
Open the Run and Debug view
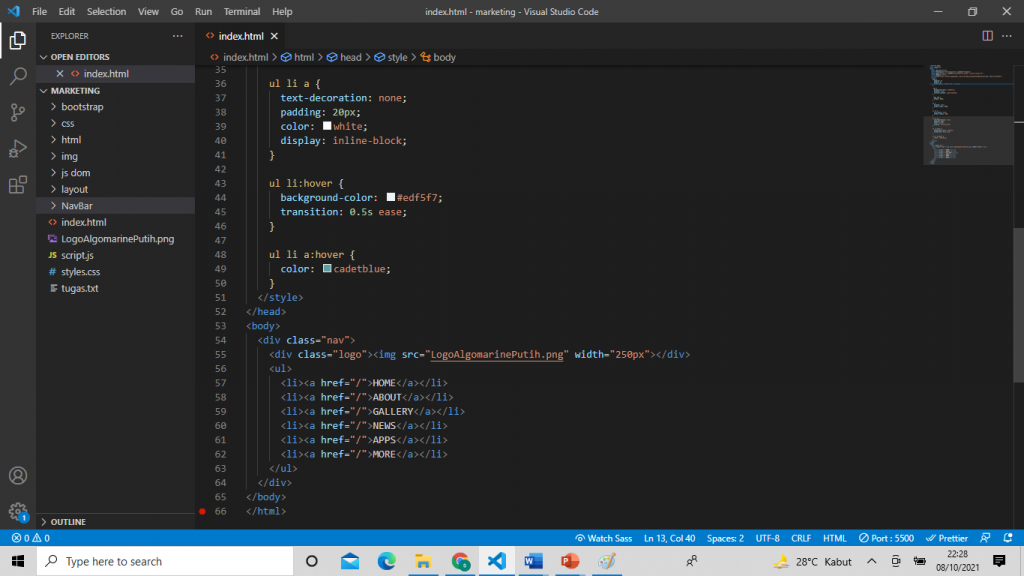(18, 148)
